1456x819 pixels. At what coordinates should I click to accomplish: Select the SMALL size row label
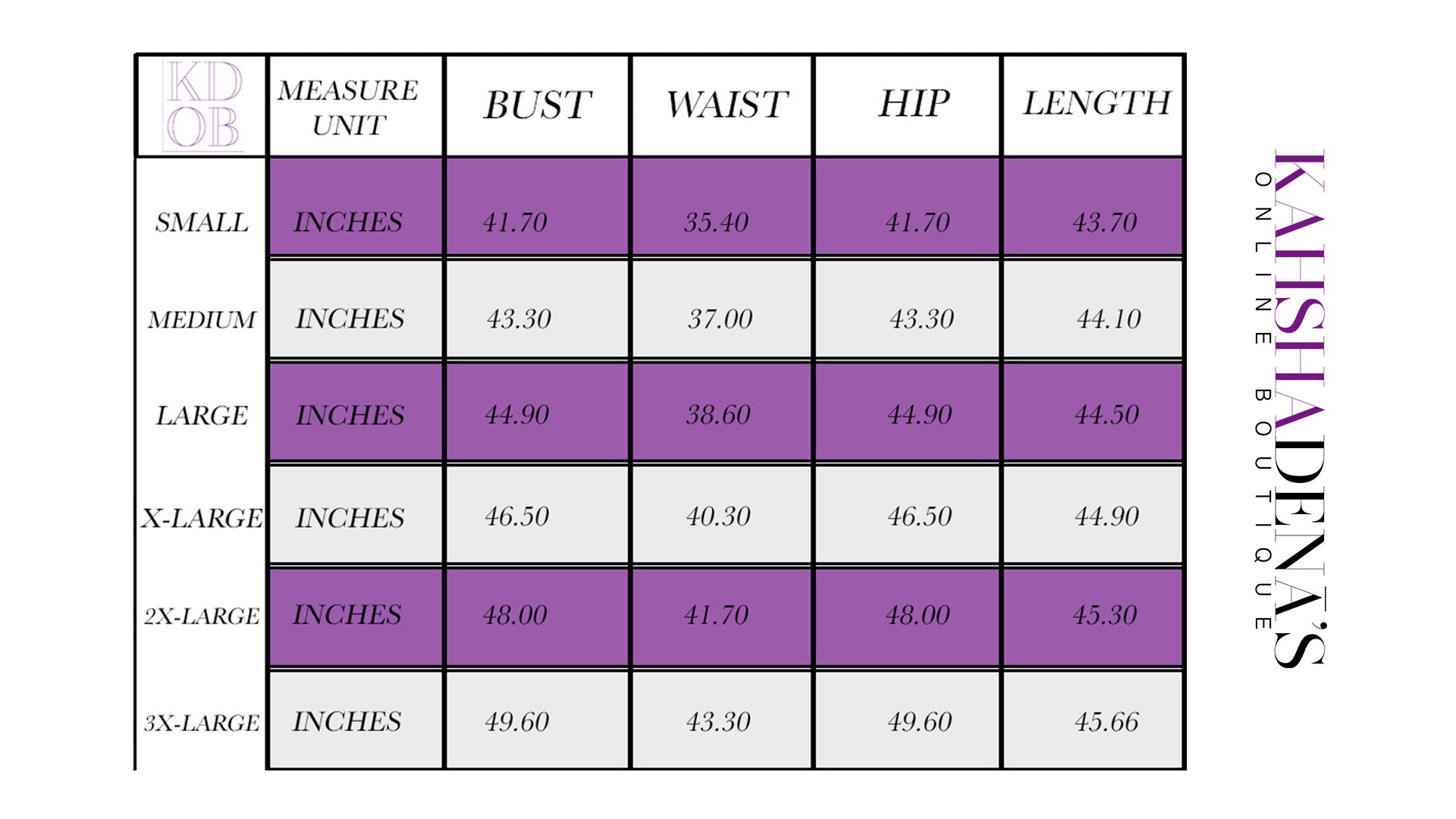point(202,222)
